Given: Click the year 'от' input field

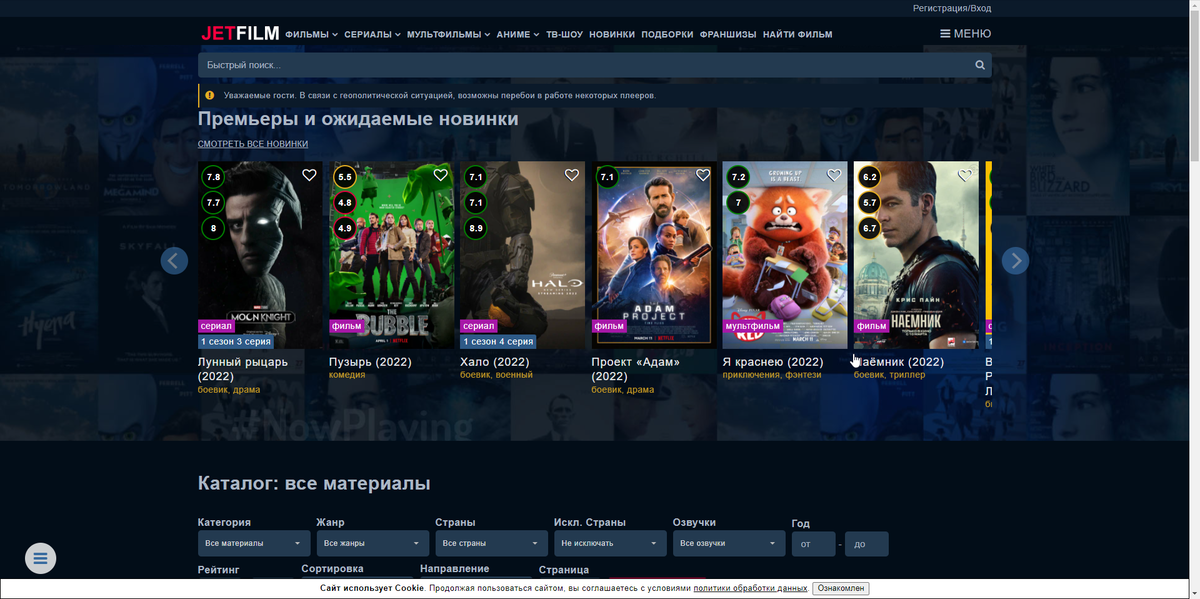Looking at the screenshot, I should click(813, 544).
